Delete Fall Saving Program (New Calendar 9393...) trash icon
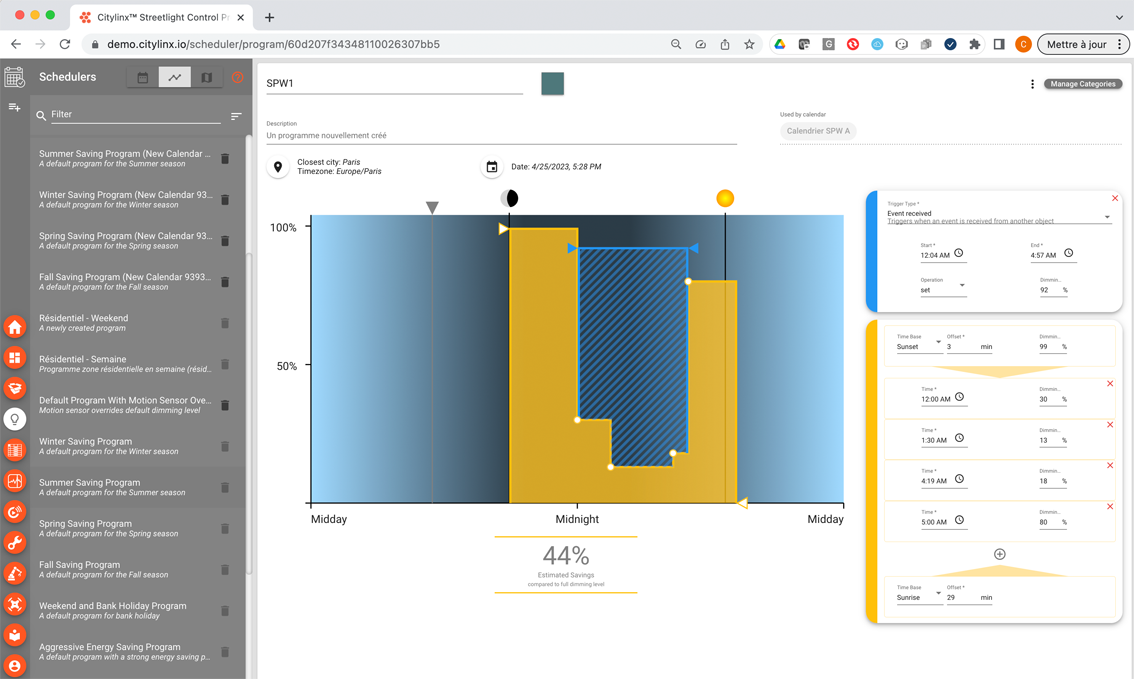This screenshot has height=679, width=1134. pos(225,282)
